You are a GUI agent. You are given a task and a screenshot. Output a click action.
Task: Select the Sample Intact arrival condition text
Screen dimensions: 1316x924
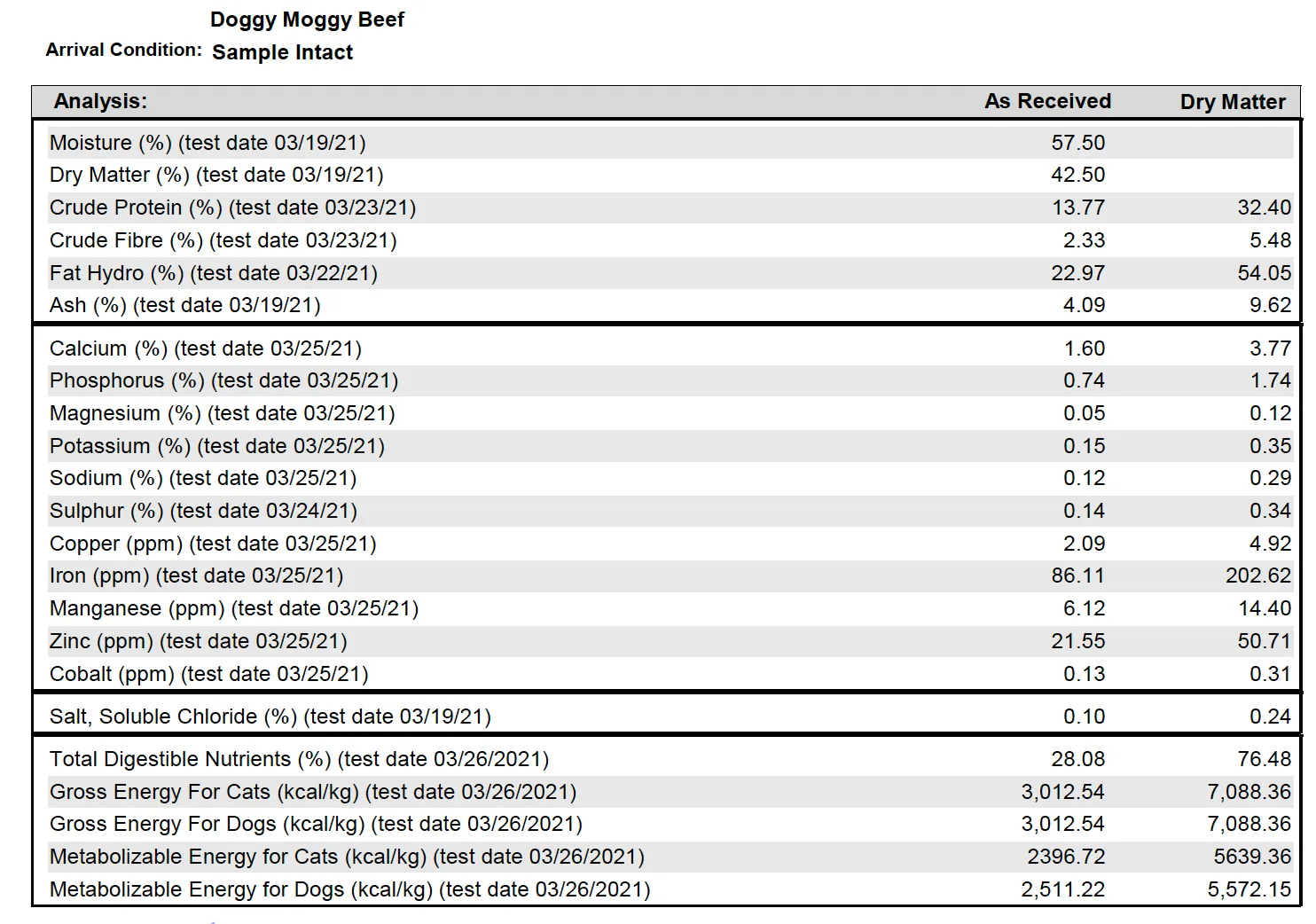pos(282,52)
